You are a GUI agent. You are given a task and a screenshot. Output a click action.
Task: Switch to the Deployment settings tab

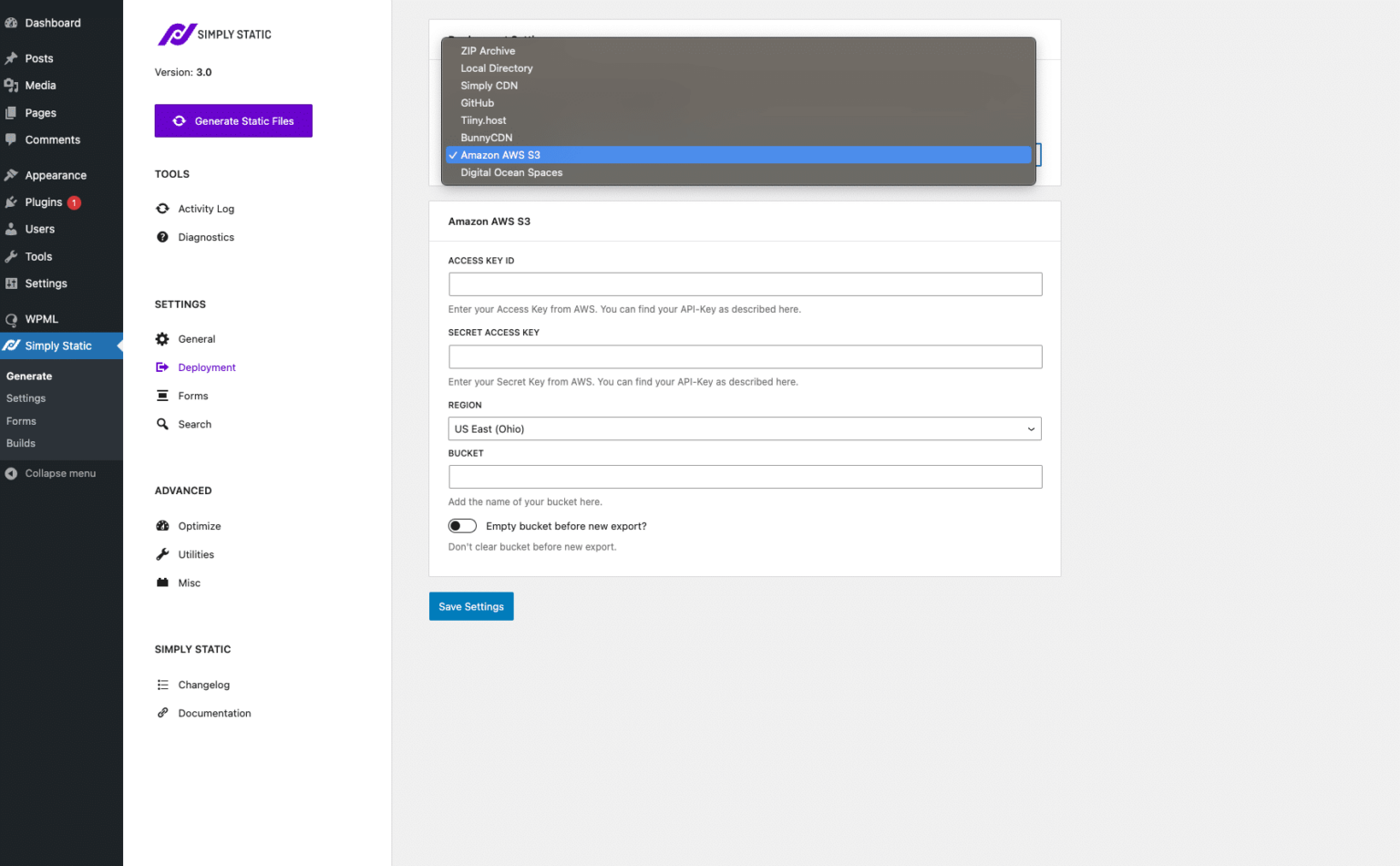coord(208,367)
